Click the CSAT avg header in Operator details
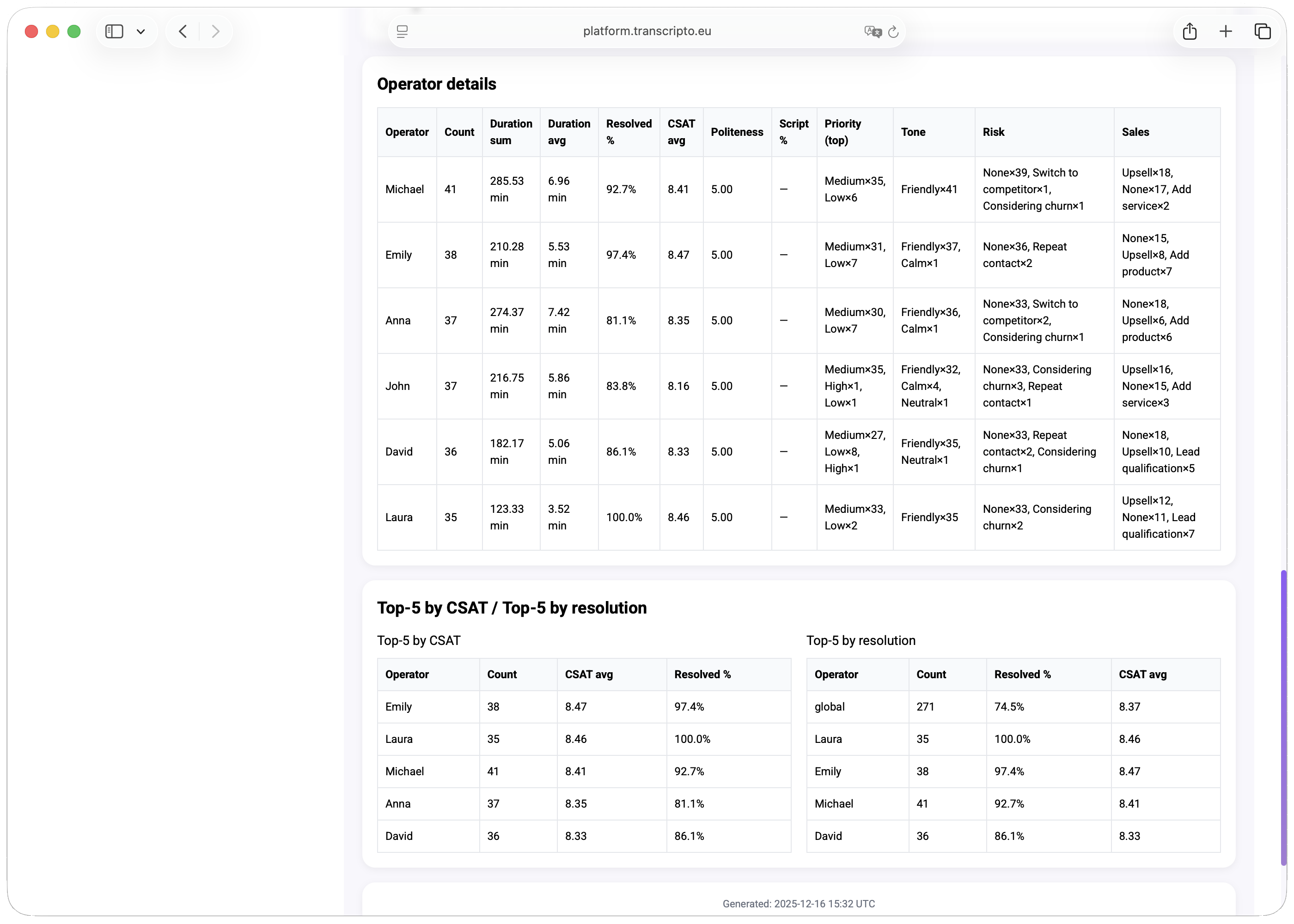The width and height of the screenshot is (1294, 924). pos(681,132)
